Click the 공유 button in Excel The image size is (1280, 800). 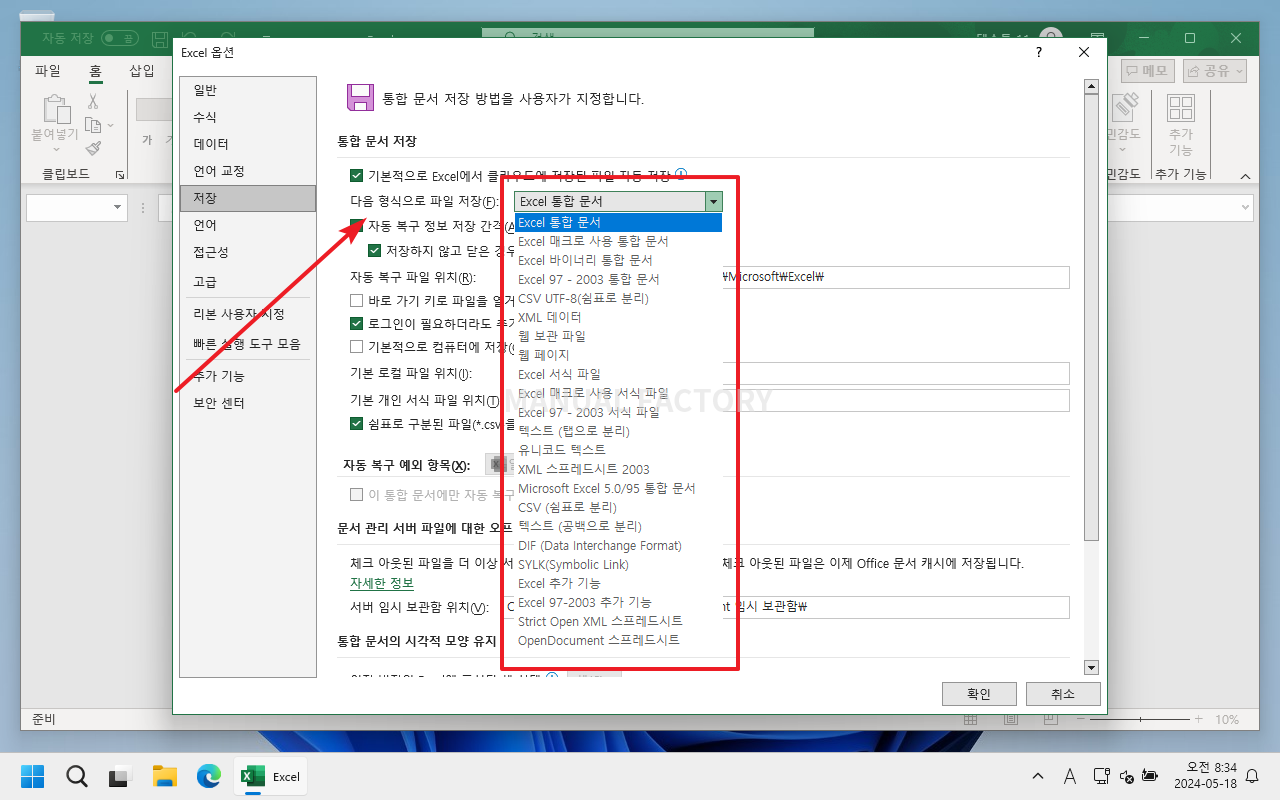click(x=1214, y=71)
